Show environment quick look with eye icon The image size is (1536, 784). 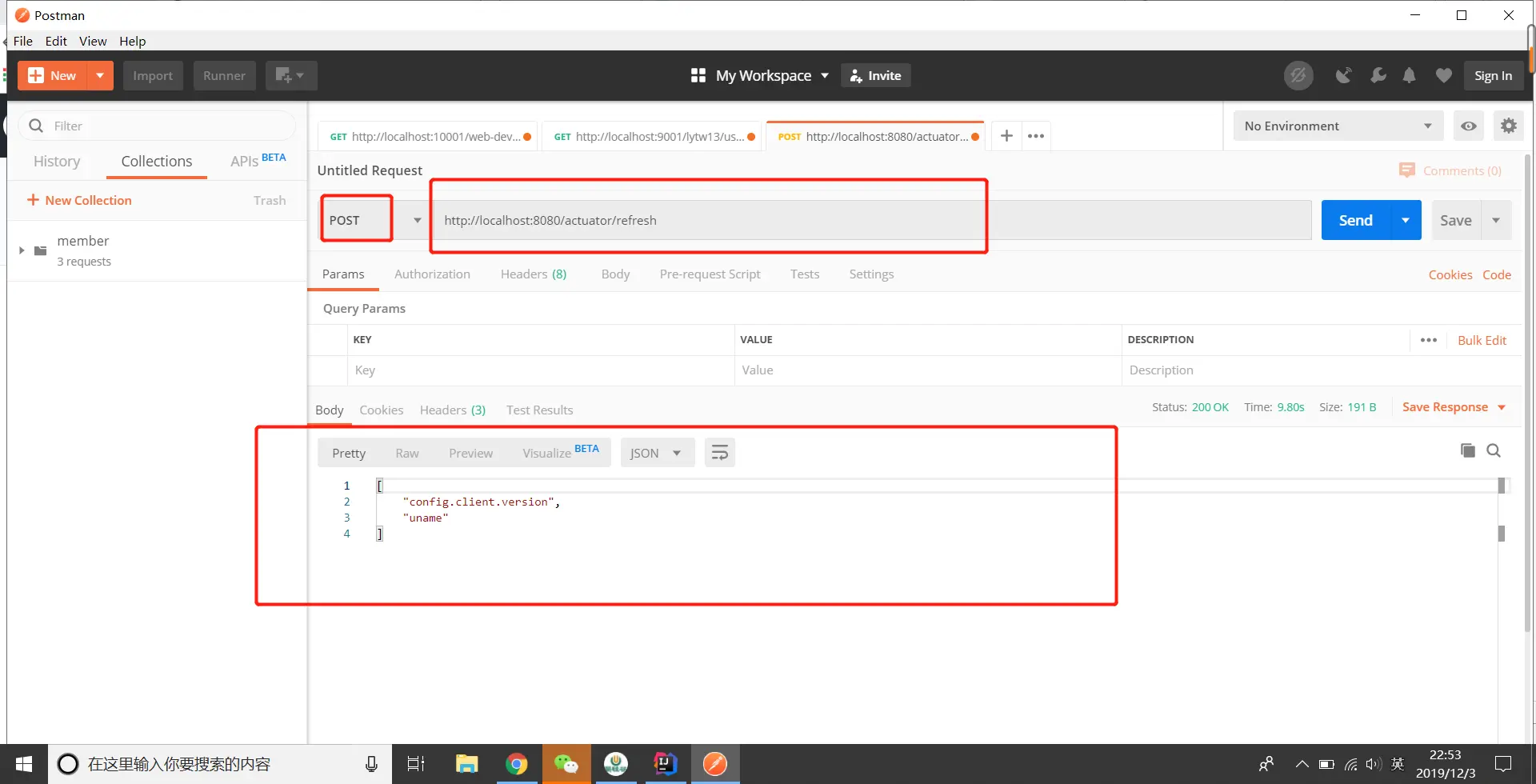(1469, 126)
